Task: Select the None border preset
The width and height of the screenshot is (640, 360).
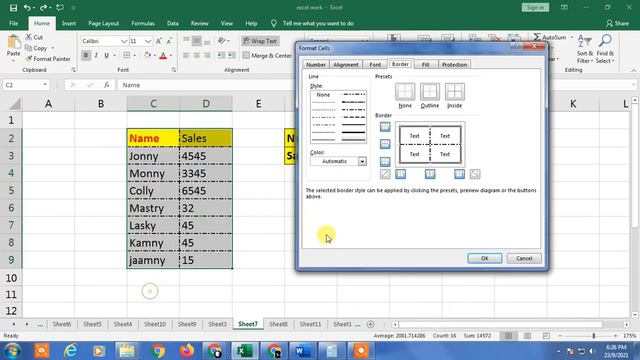Action: (405, 92)
